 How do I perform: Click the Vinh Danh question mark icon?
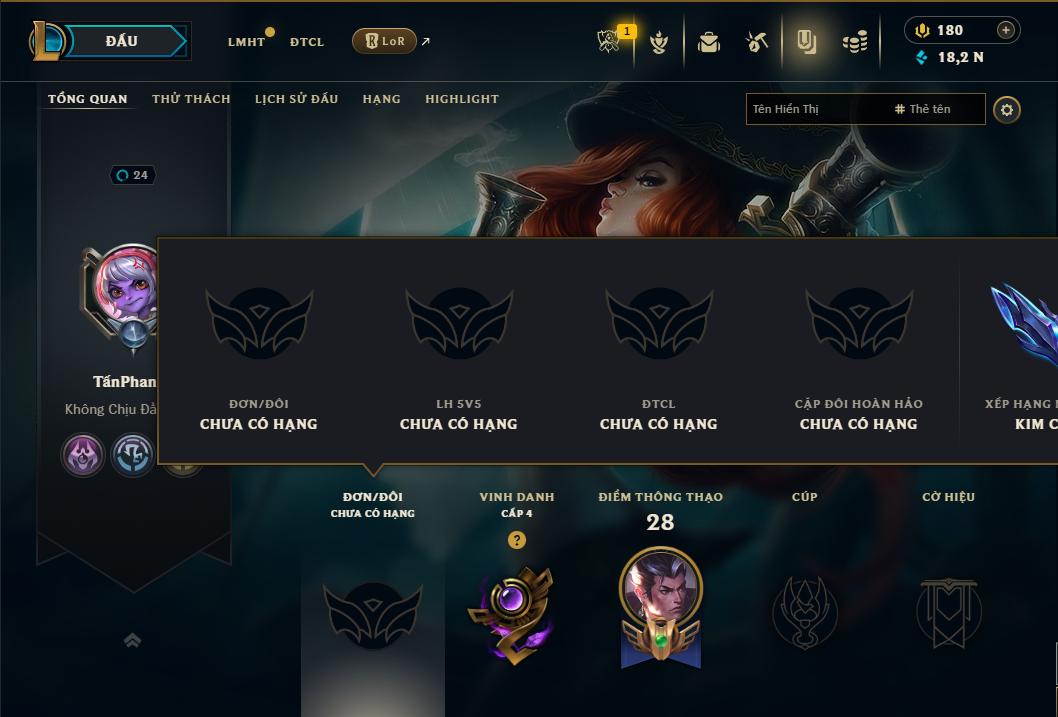[517, 540]
